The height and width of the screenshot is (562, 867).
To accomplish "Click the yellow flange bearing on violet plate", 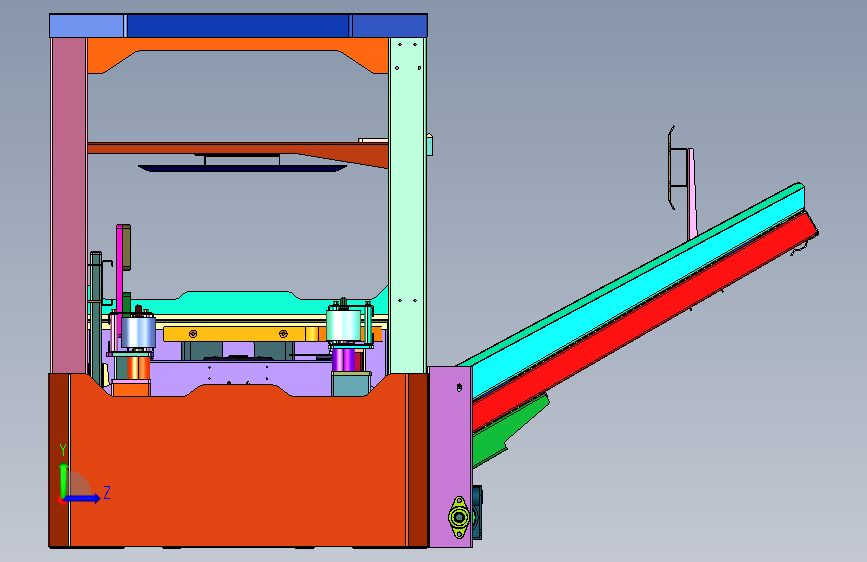I will (x=459, y=517).
